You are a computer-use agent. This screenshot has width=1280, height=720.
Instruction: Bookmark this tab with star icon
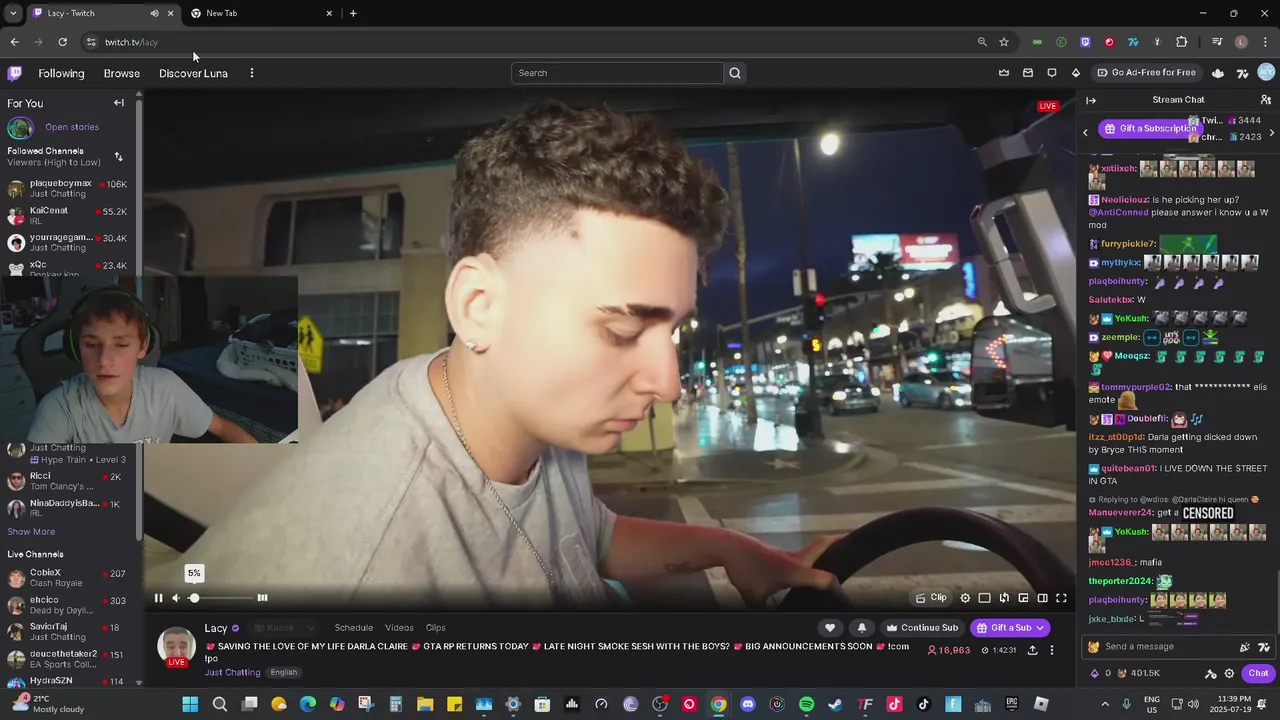tap(1004, 42)
